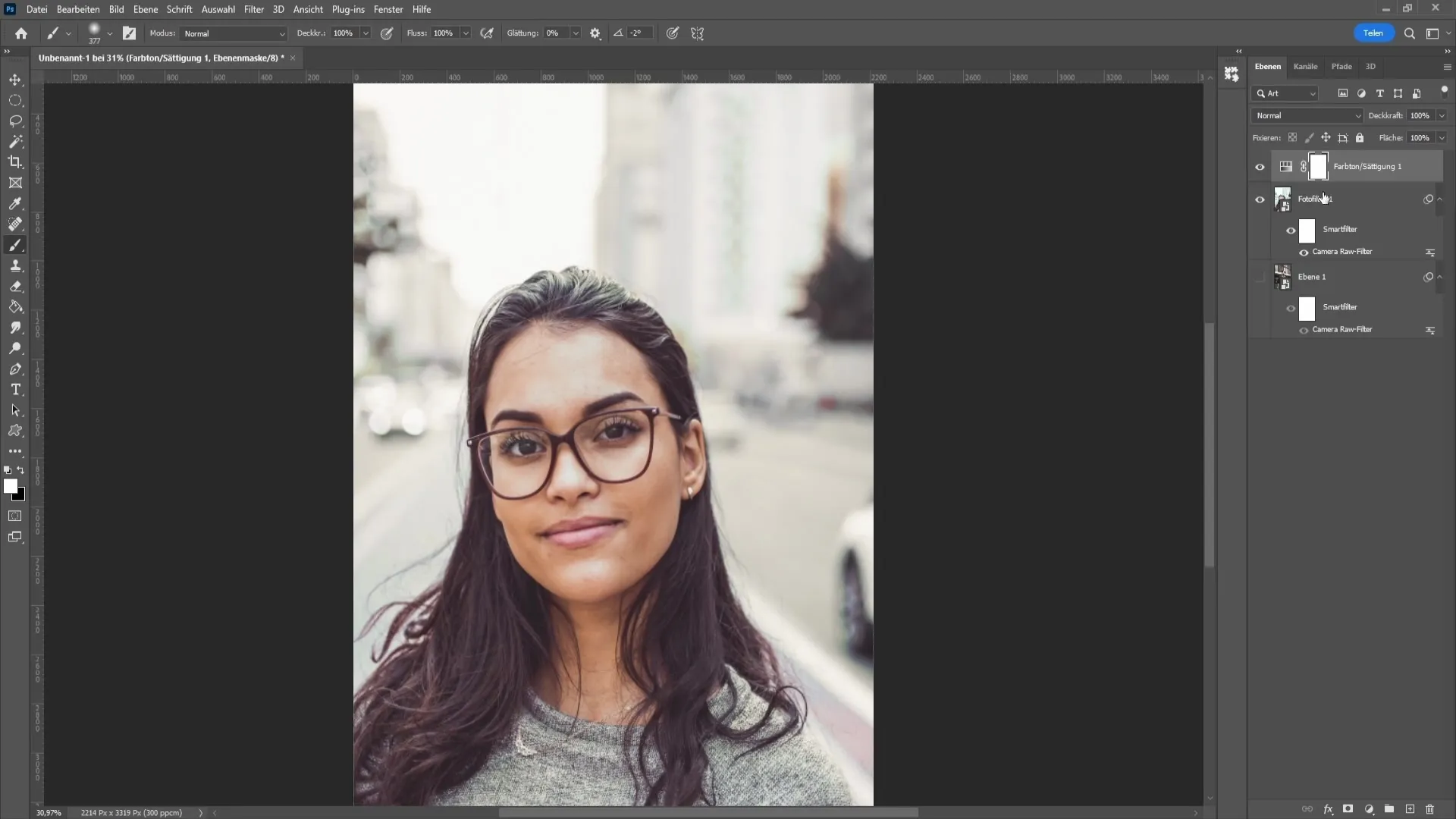Select the Text tool in toolbar
Viewport: 1456px width, 819px height.
[x=15, y=389]
